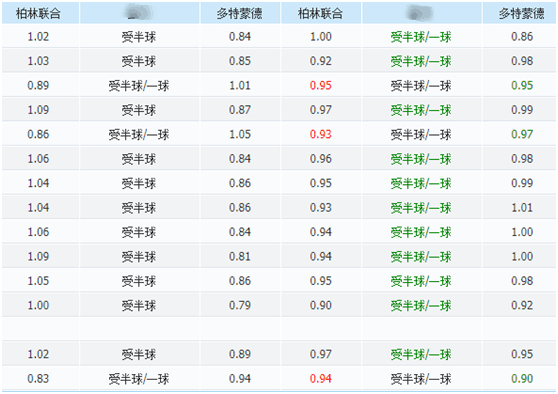Select 受半球/一球 between 0.86 and 1.05
The width and height of the screenshot is (558, 394).
tap(139, 135)
